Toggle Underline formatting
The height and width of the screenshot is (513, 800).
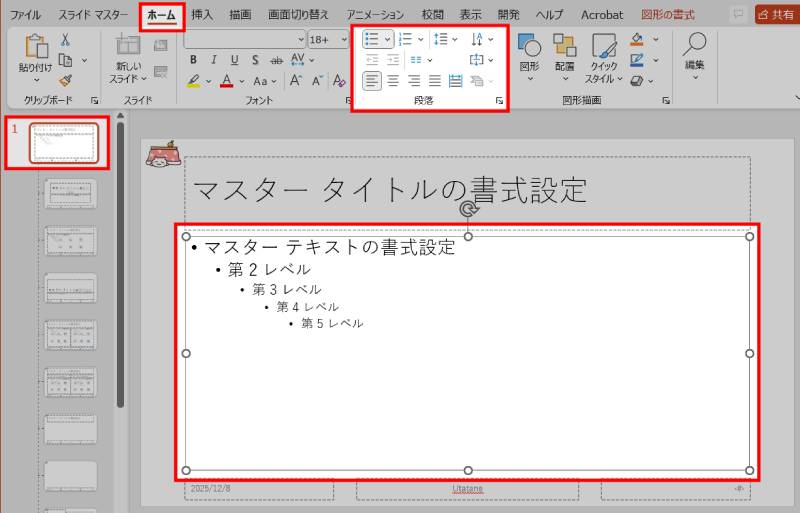tap(234, 60)
